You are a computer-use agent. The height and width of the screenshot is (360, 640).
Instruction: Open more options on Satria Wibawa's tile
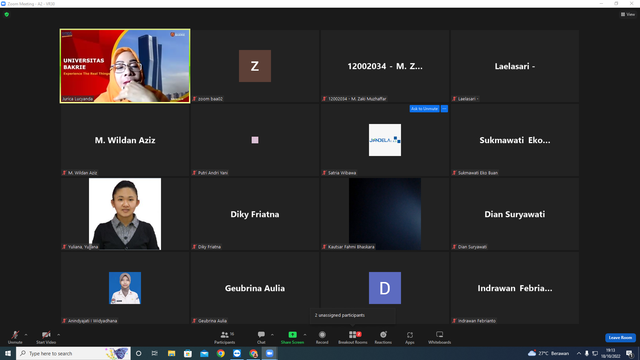[x=444, y=109]
